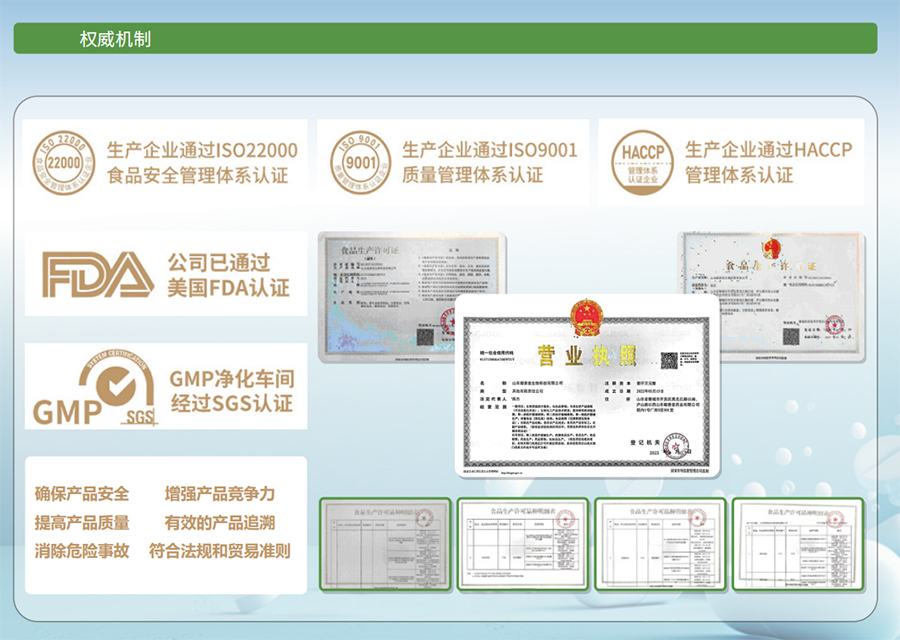Select the 权威机制 header bar
Viewport: 900px width, 640px height.
445,39
